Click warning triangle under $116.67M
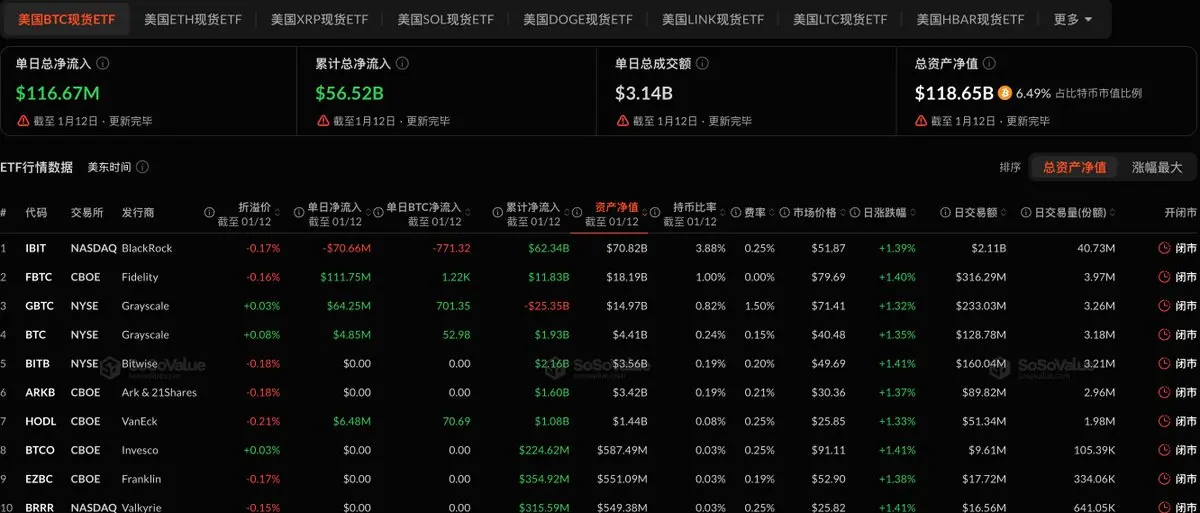1200x513 pixels. (23, 120)
